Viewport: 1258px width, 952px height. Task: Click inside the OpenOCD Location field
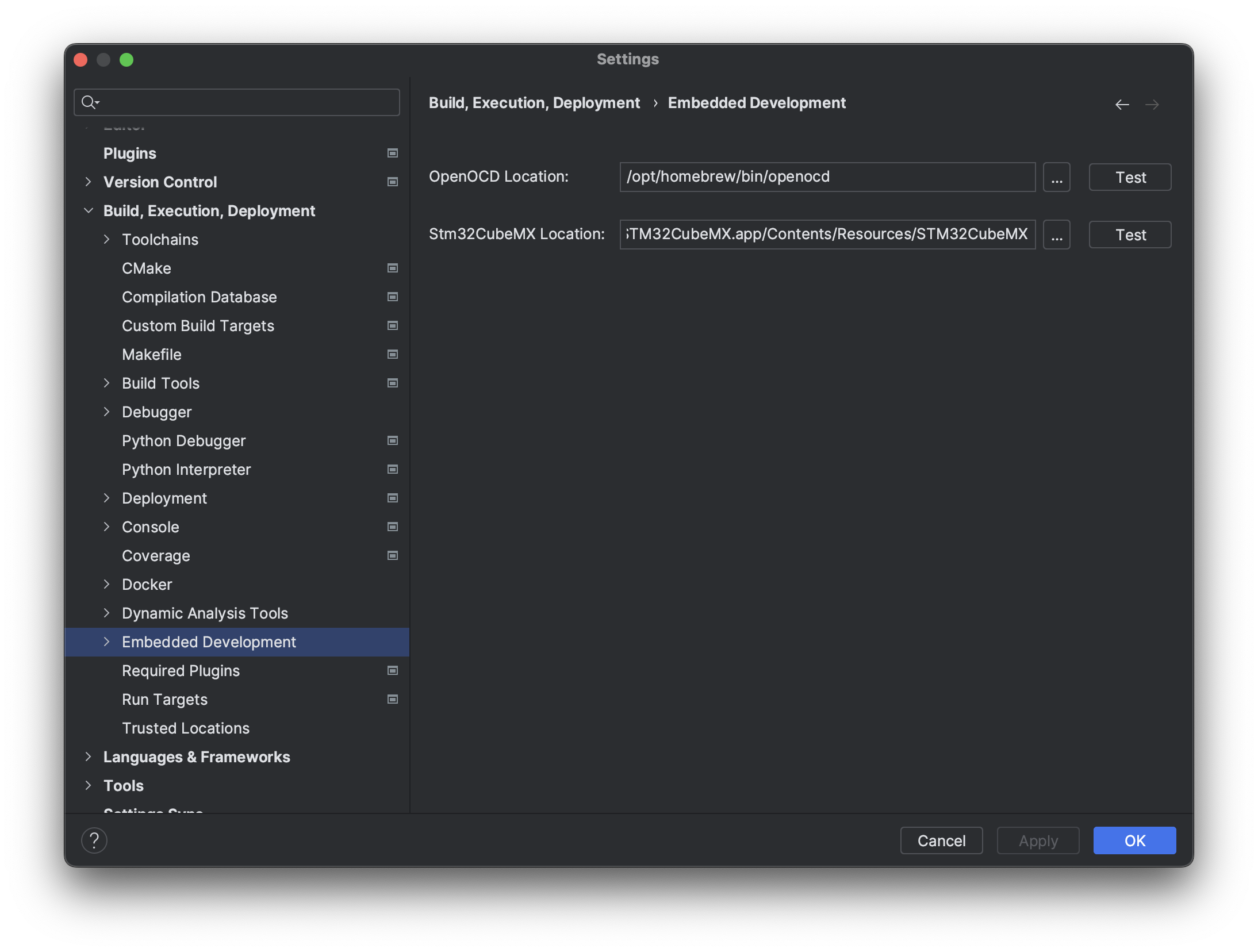826,177
